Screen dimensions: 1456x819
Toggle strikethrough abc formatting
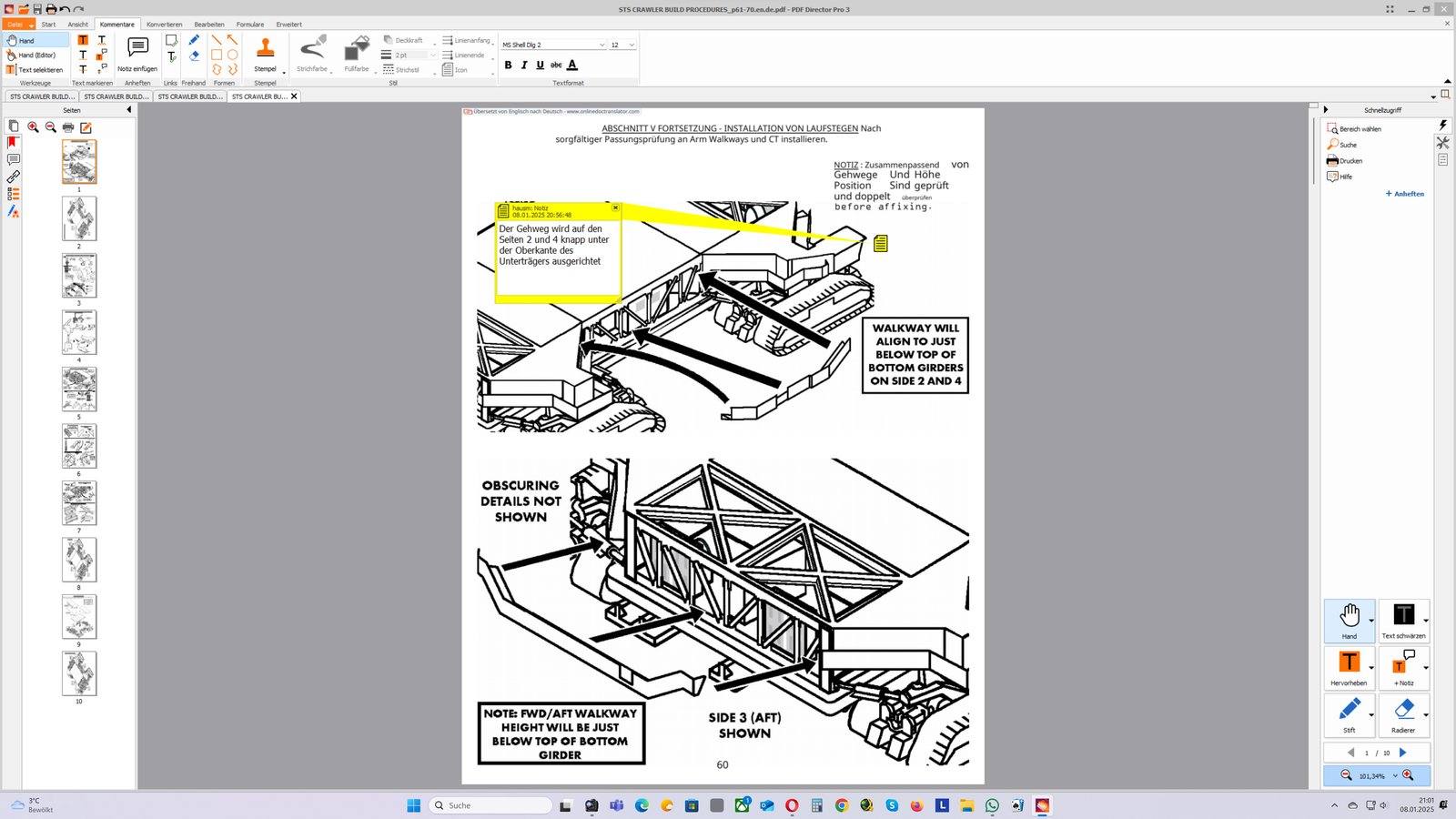[556, 65]
